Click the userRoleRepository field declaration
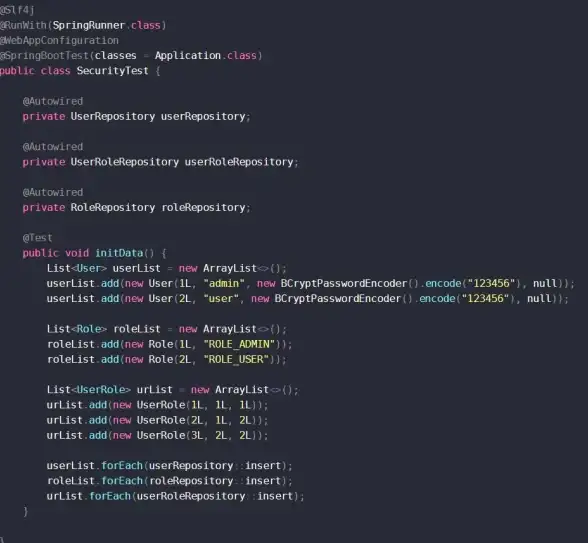 click(x=160, y=162)
